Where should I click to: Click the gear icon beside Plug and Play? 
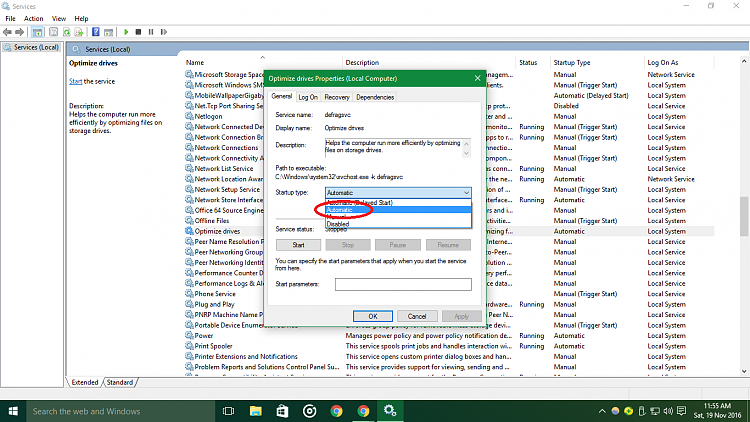point(189,304)
